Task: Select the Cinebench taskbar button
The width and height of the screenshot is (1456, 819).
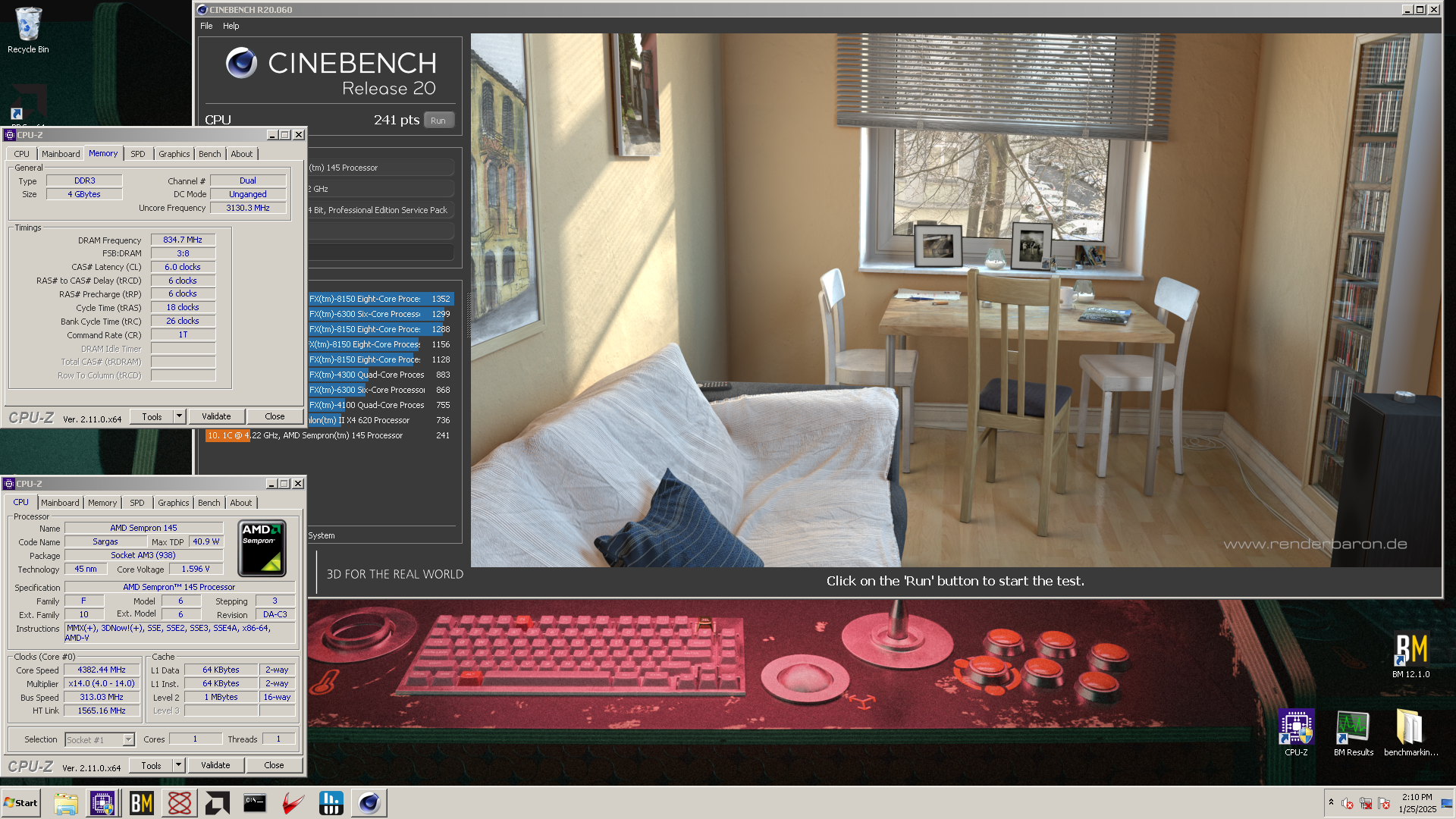Action: coord(369,803)
